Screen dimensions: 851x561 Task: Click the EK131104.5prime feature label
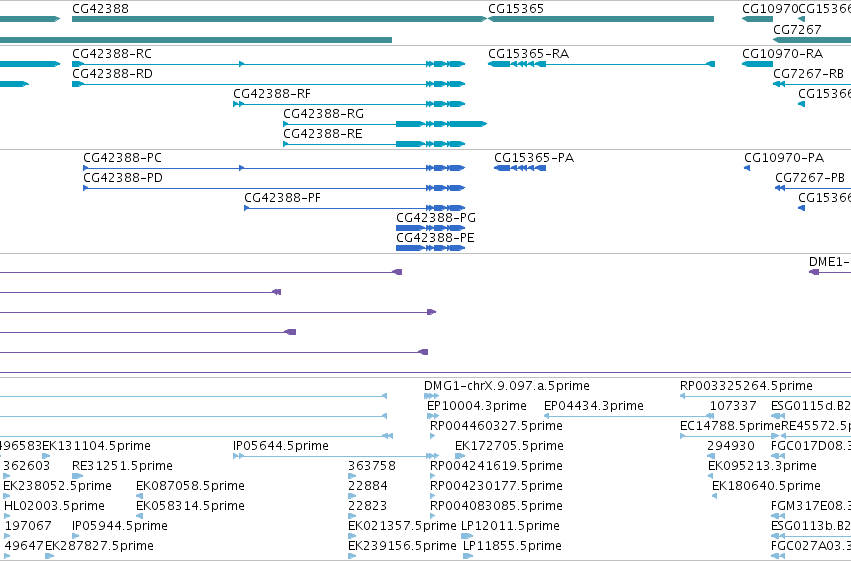pyautogui.click(x=96, y=446)
